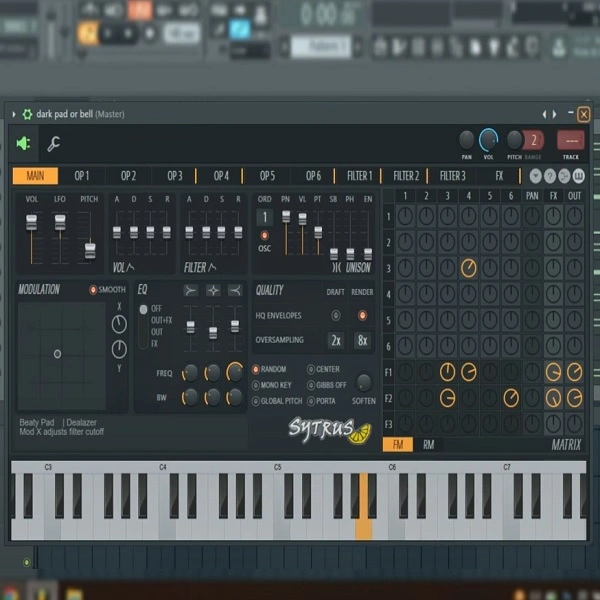Click the SOFTEN knob
This screenshot has width=600, height=600.
363,383
